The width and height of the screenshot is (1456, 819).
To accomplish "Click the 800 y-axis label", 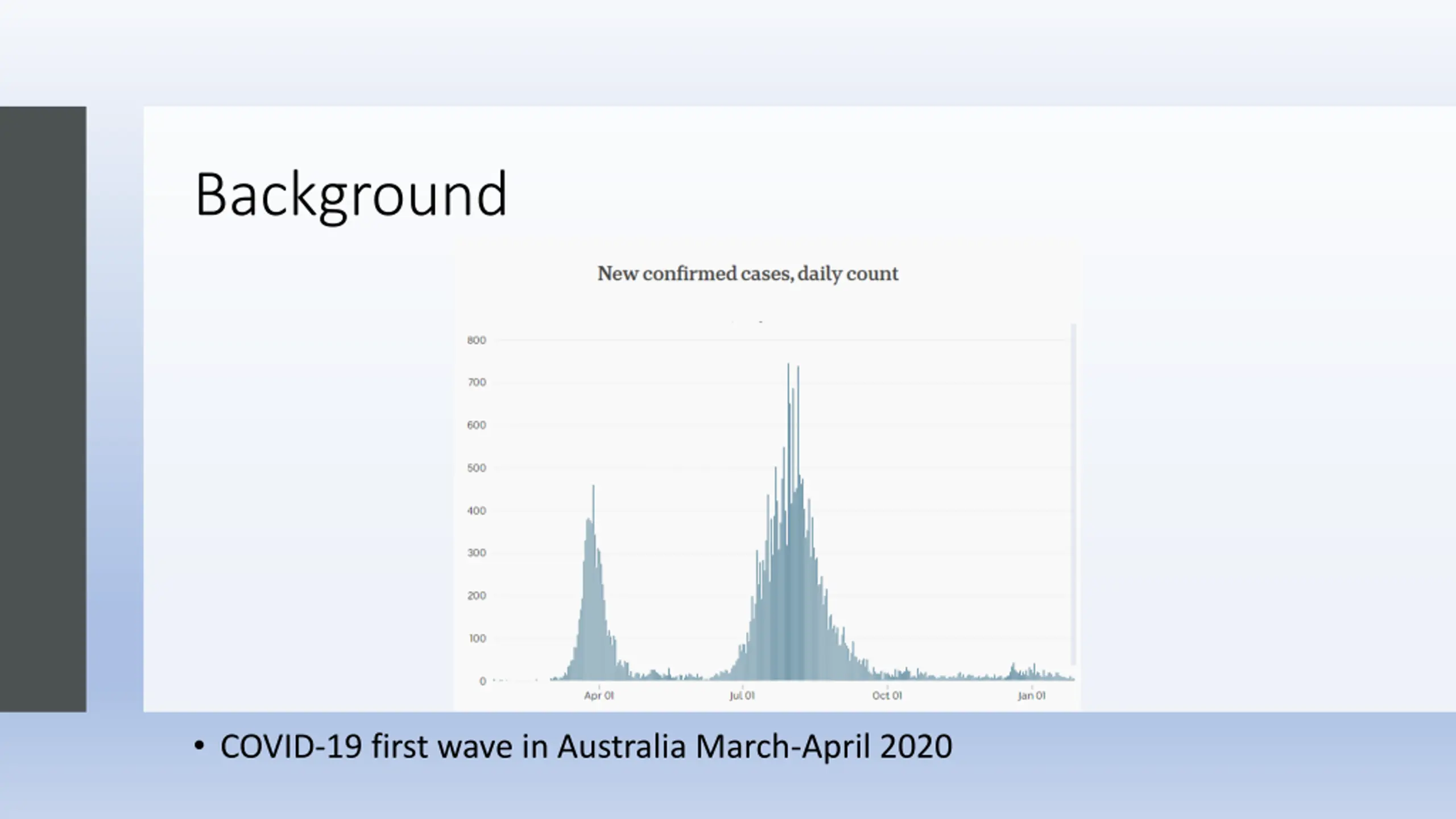I will tap(477, 340).
